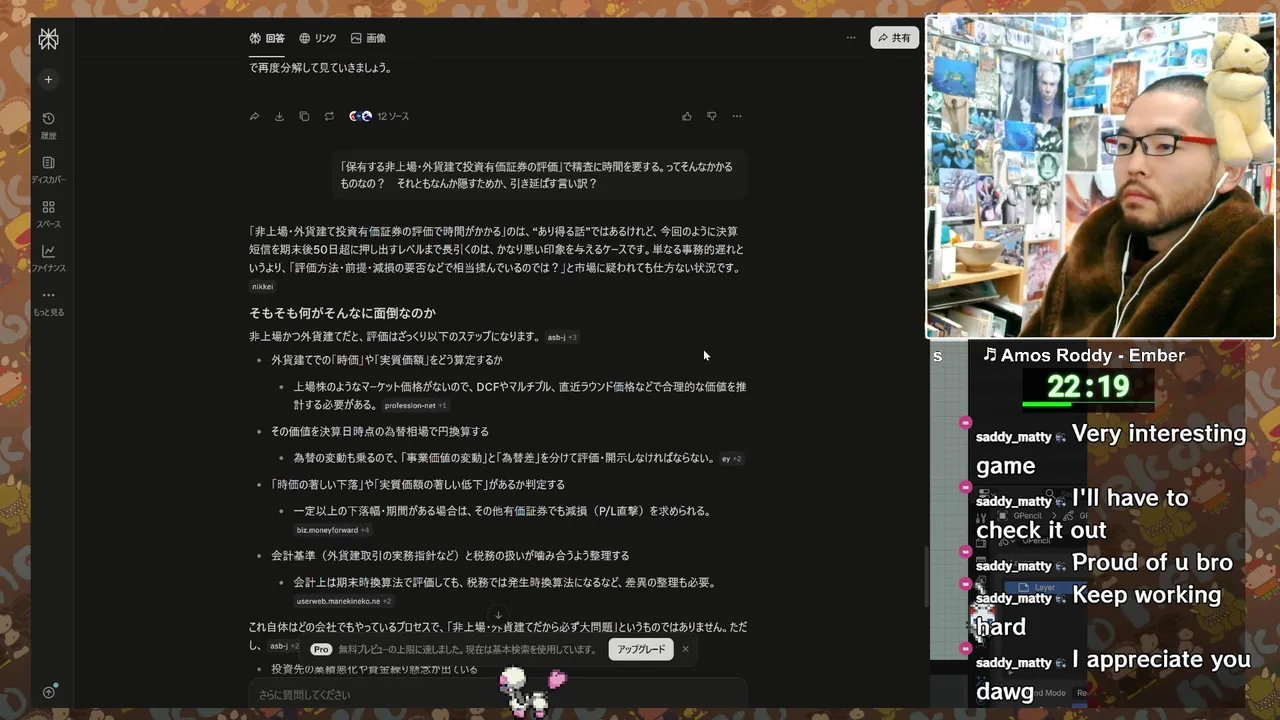Click bullet '外貨建ての「時価」や「実質価額」をどう算定するか'
This screenshot has width=1280, height=720.
(386, 360)
